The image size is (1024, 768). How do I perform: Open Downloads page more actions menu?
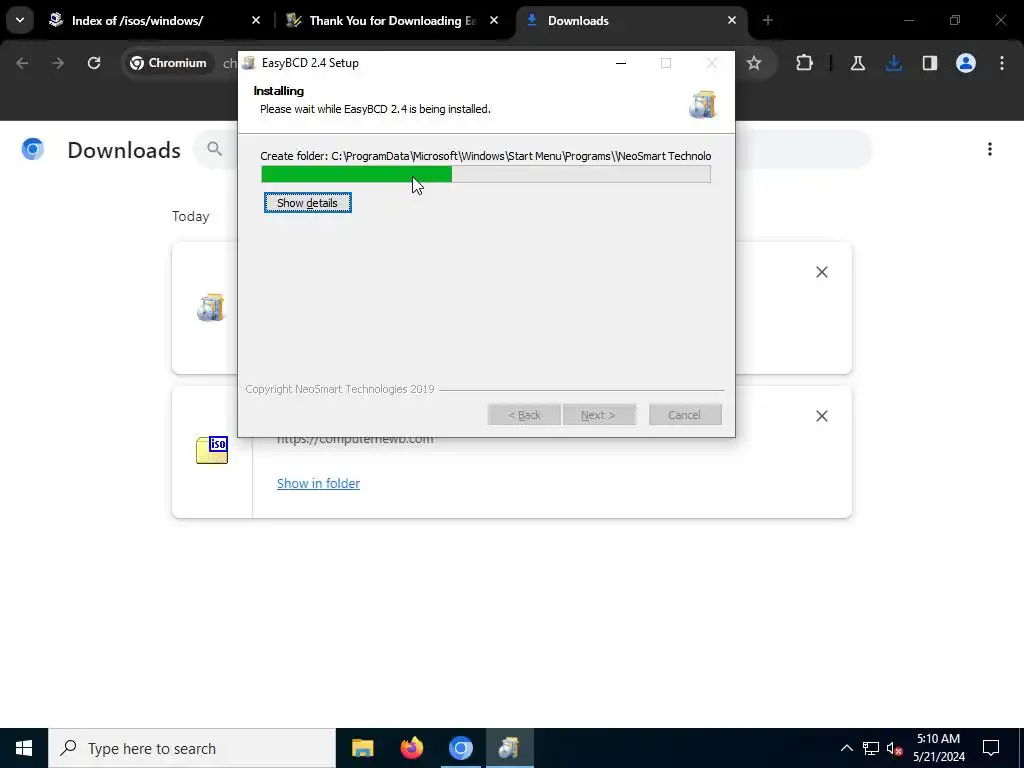coord(990,150)
